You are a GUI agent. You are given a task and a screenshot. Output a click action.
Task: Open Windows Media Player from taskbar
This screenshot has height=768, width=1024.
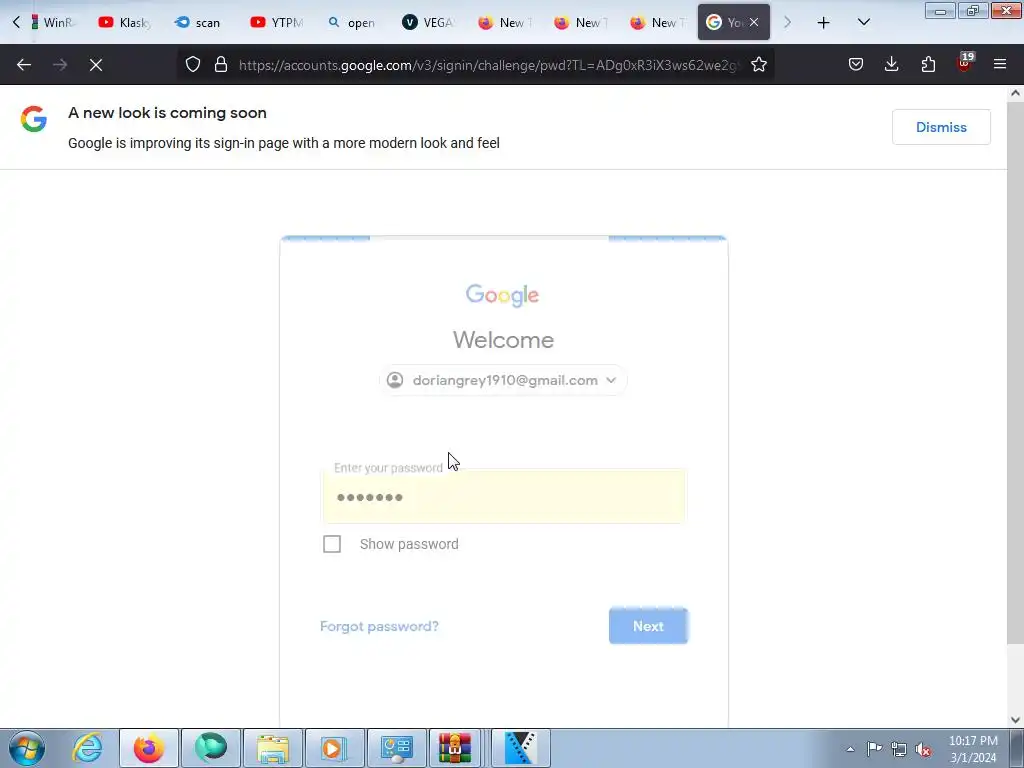334,748
